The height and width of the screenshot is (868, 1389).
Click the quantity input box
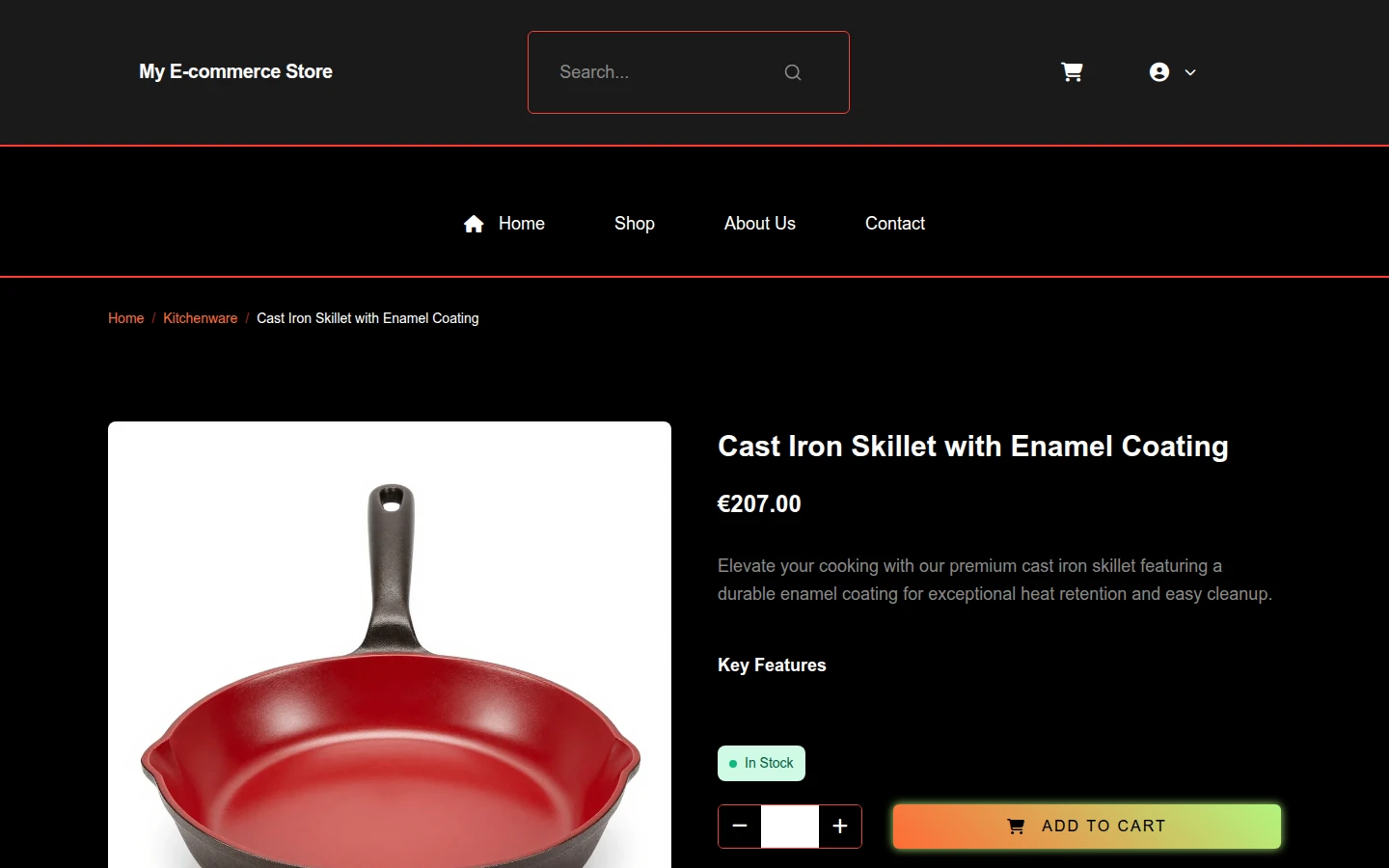pos(790,827)
